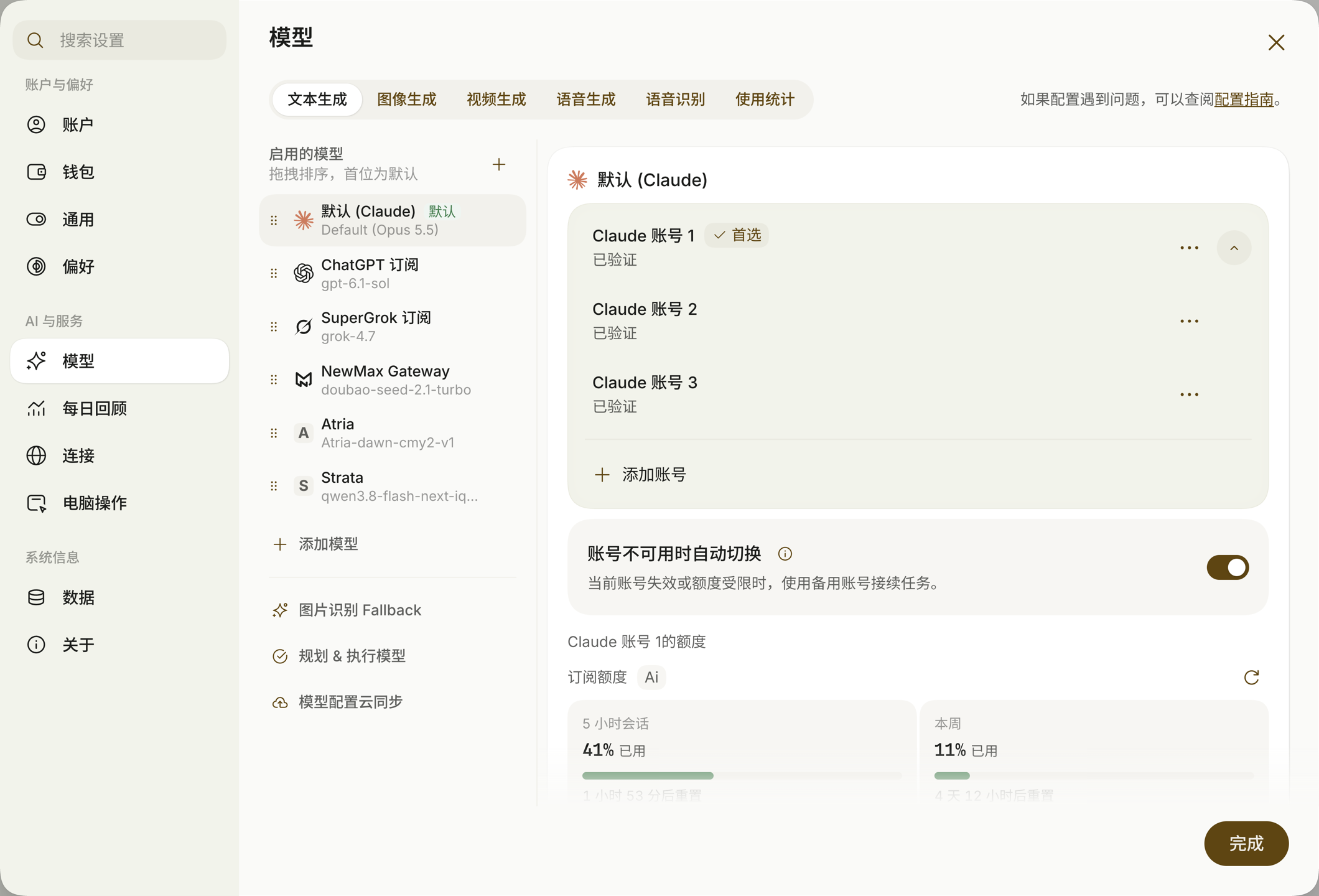Image resolution: width=1319 pixels, height=896 pixels.
Task: Click the SuperGrok 订阅 logo icon
Action: tap(303, 327)
